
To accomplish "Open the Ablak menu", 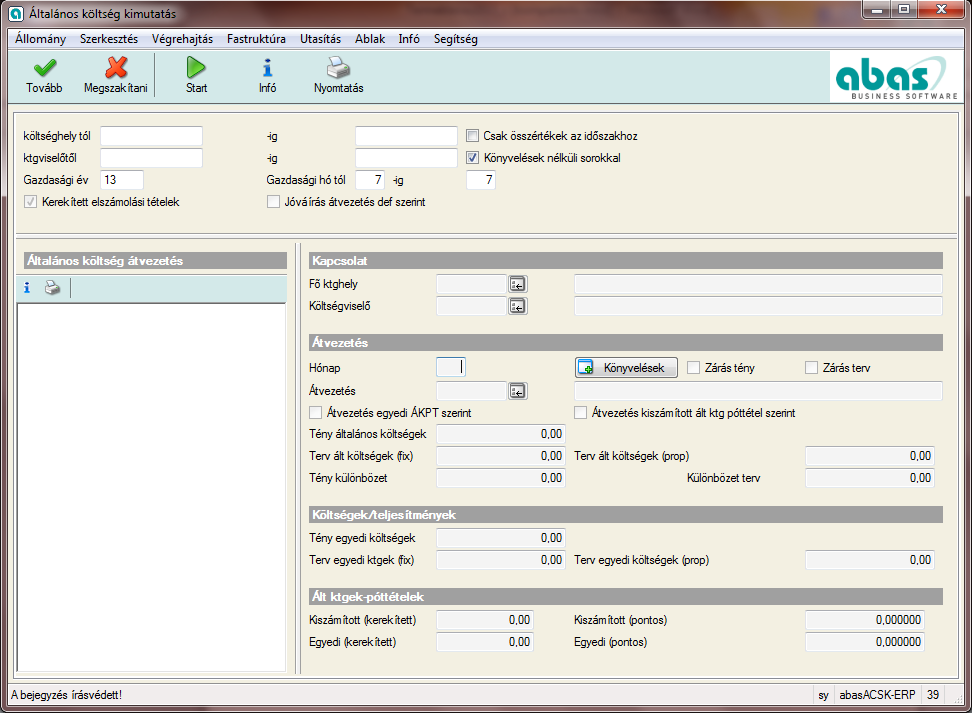I will point(370,39).
